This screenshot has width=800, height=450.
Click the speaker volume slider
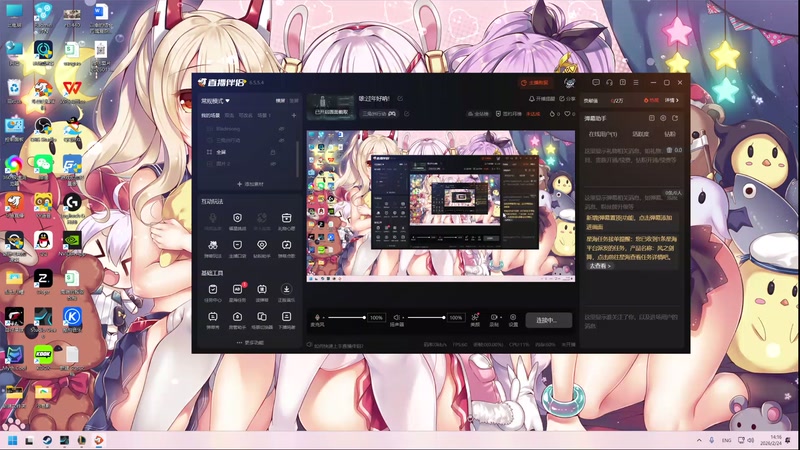426,317
